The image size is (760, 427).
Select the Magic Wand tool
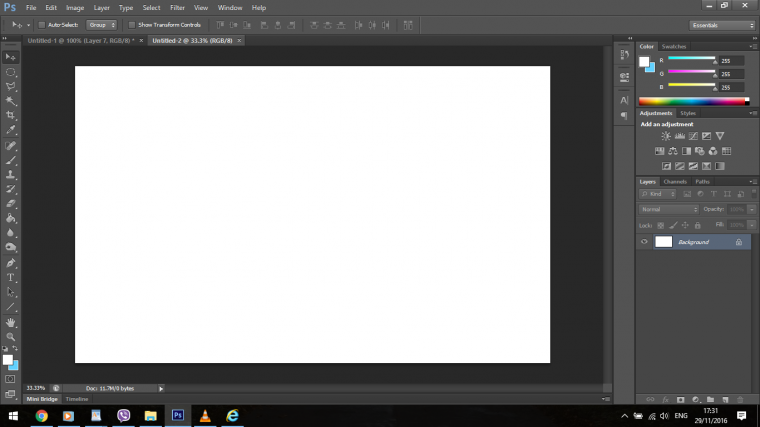[x=10, y=101]
